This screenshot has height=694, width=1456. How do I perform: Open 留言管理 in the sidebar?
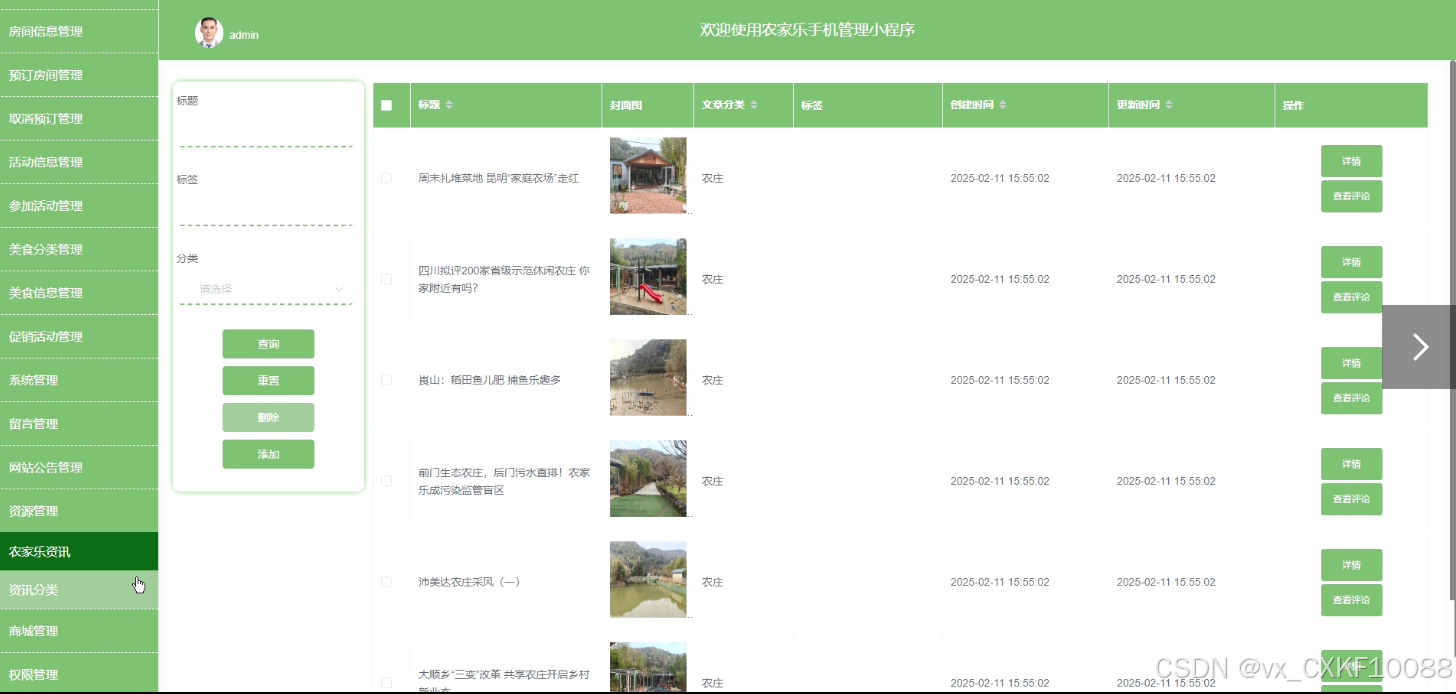click(x=79, y=424)
